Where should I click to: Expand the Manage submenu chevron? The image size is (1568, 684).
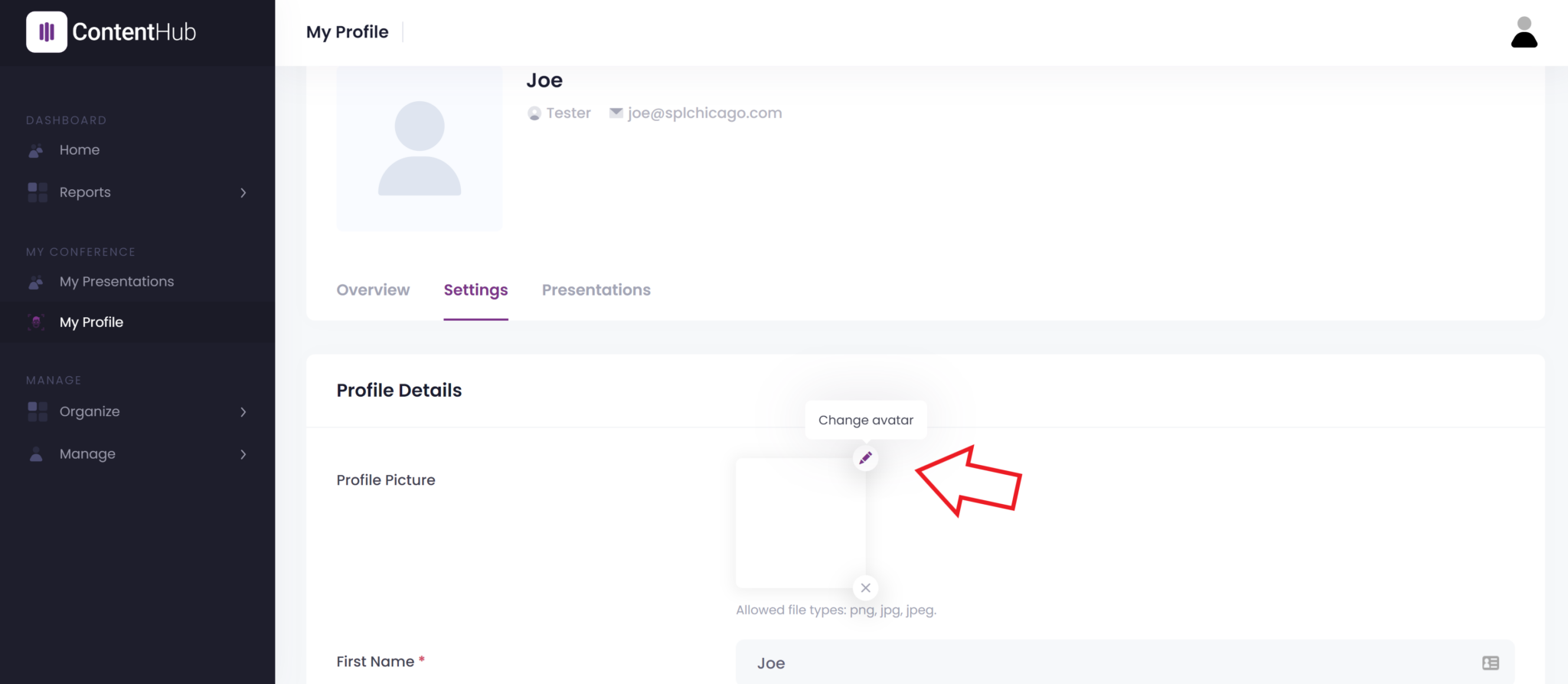(243, 454)
